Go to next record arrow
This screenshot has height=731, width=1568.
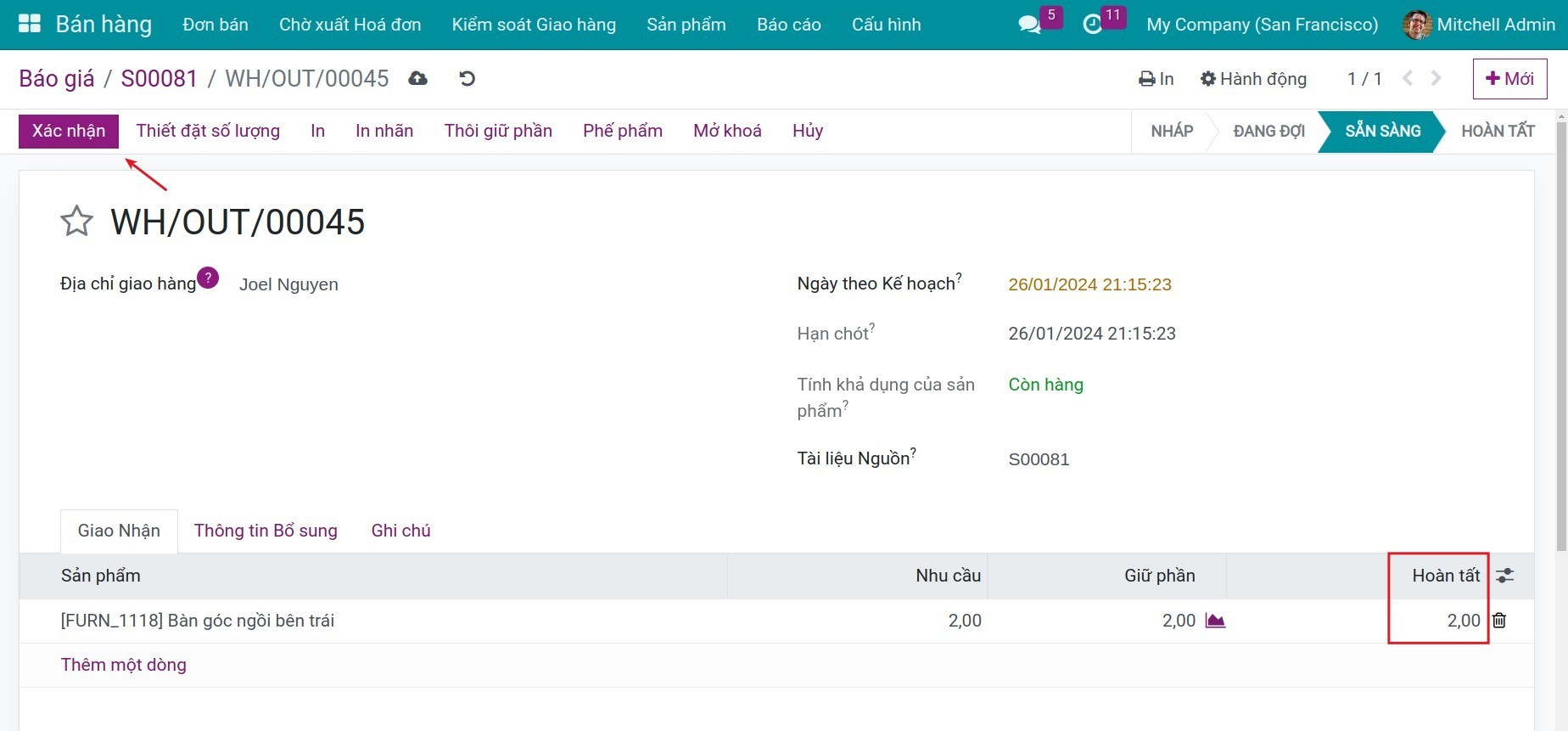tap(1436, 78)
